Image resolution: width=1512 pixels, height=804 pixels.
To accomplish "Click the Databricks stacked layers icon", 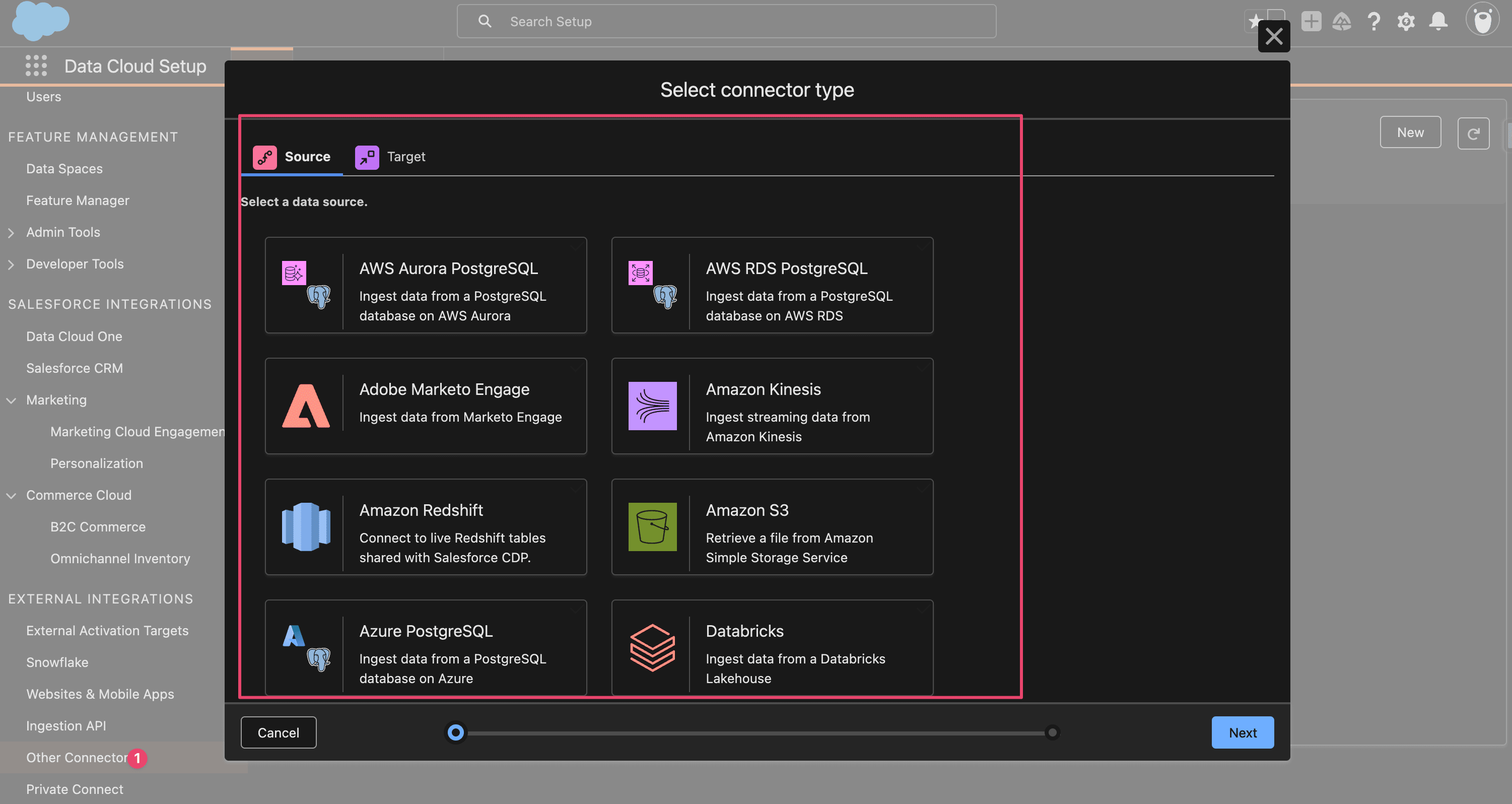I will 652,647.
